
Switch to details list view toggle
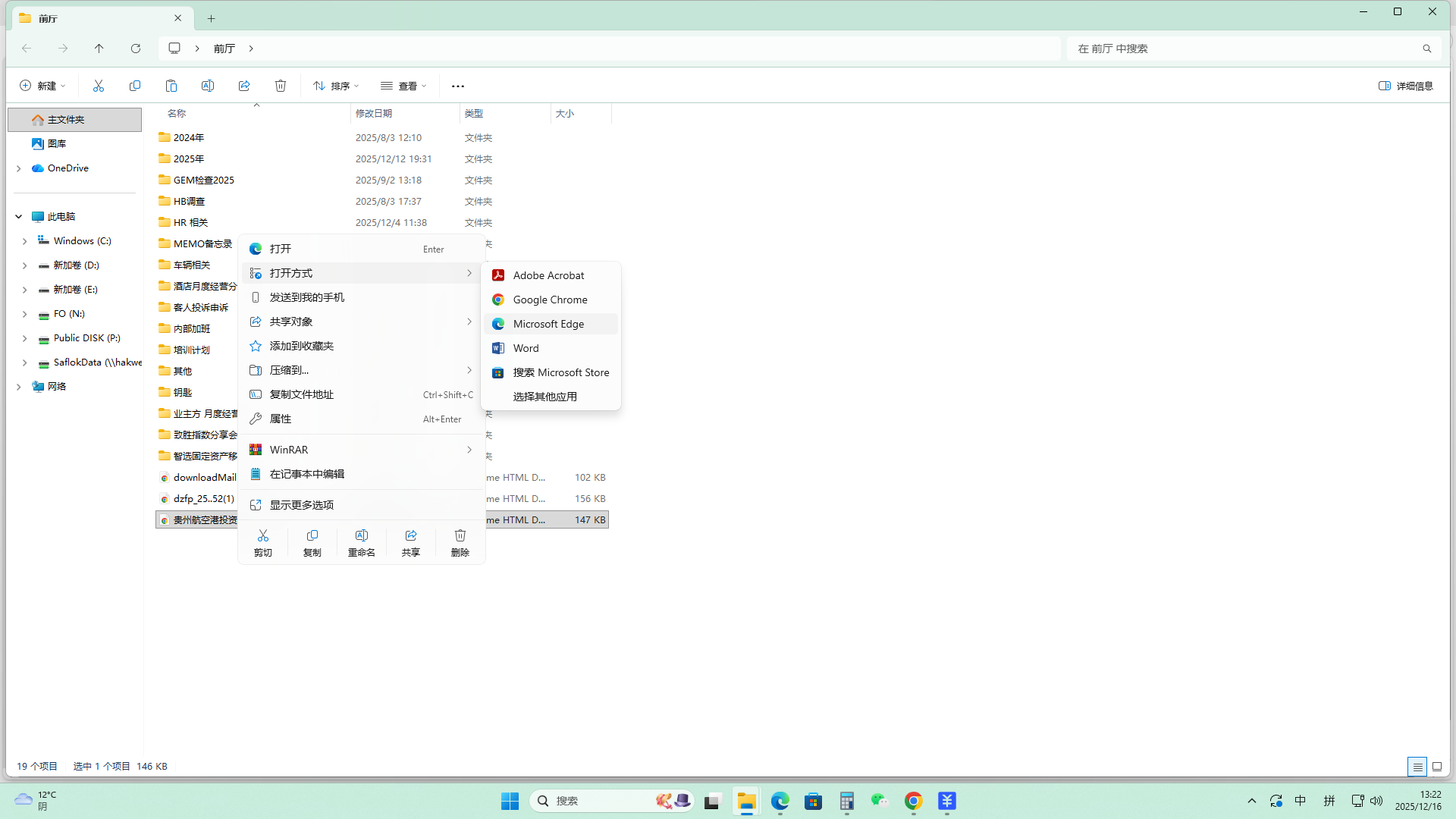(x=1417, y=767)
